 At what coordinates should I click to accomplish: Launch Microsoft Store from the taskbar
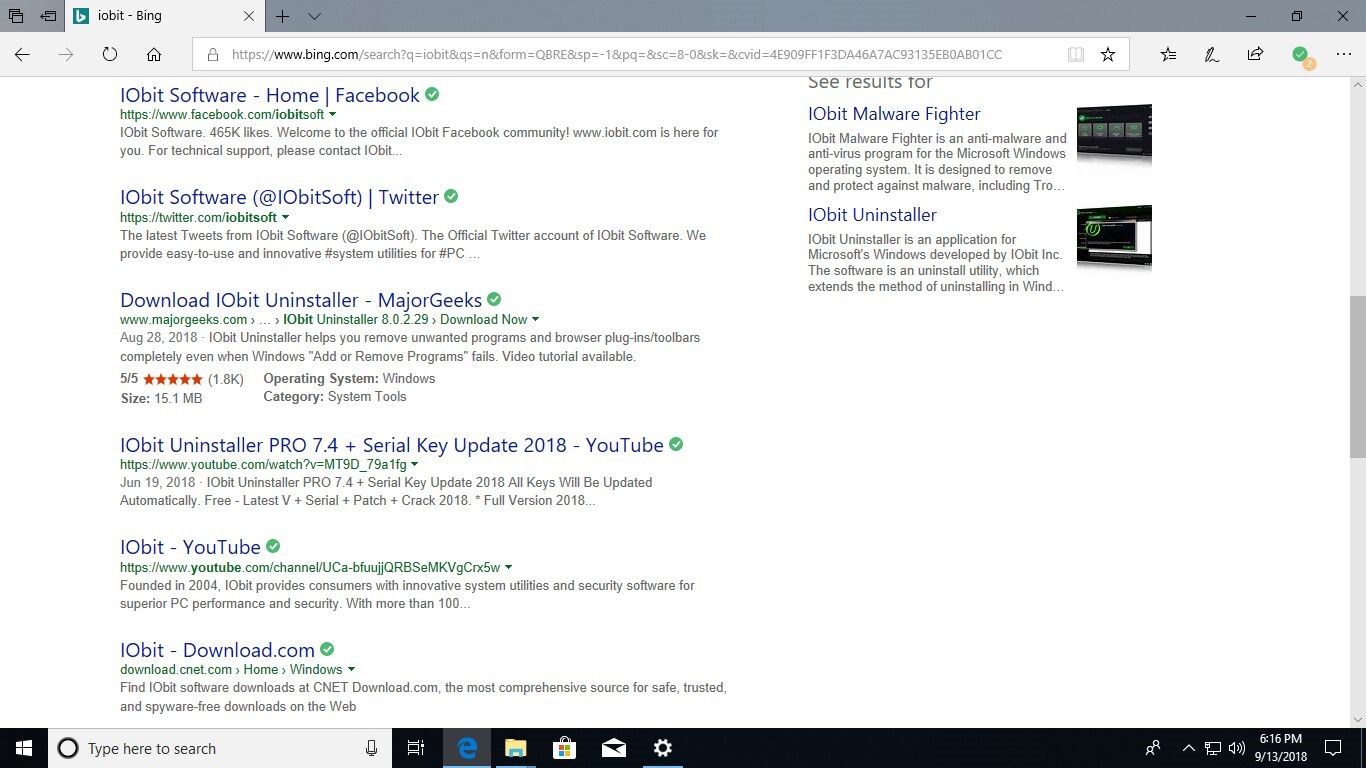[x=564, y=748]
